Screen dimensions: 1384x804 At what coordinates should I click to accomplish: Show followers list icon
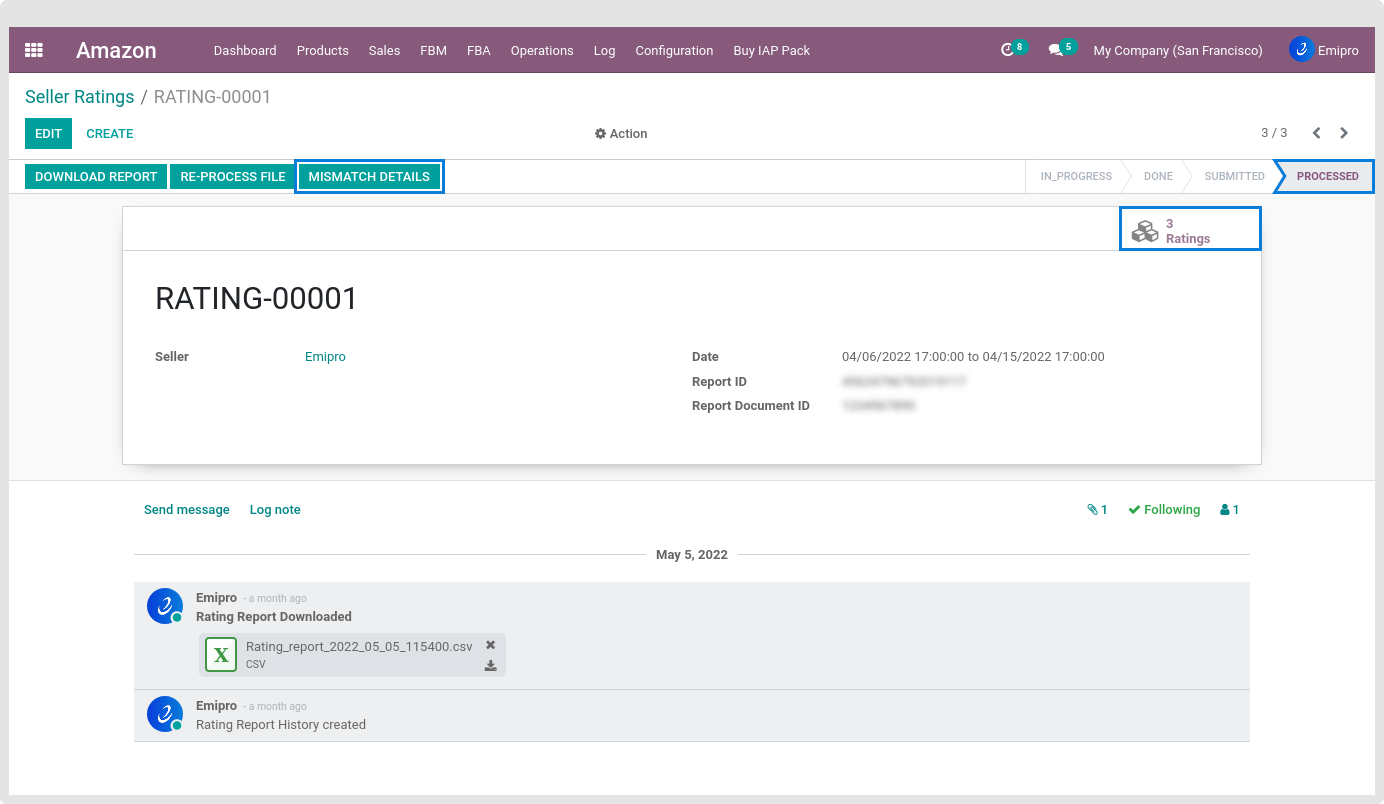point(1229,510)
